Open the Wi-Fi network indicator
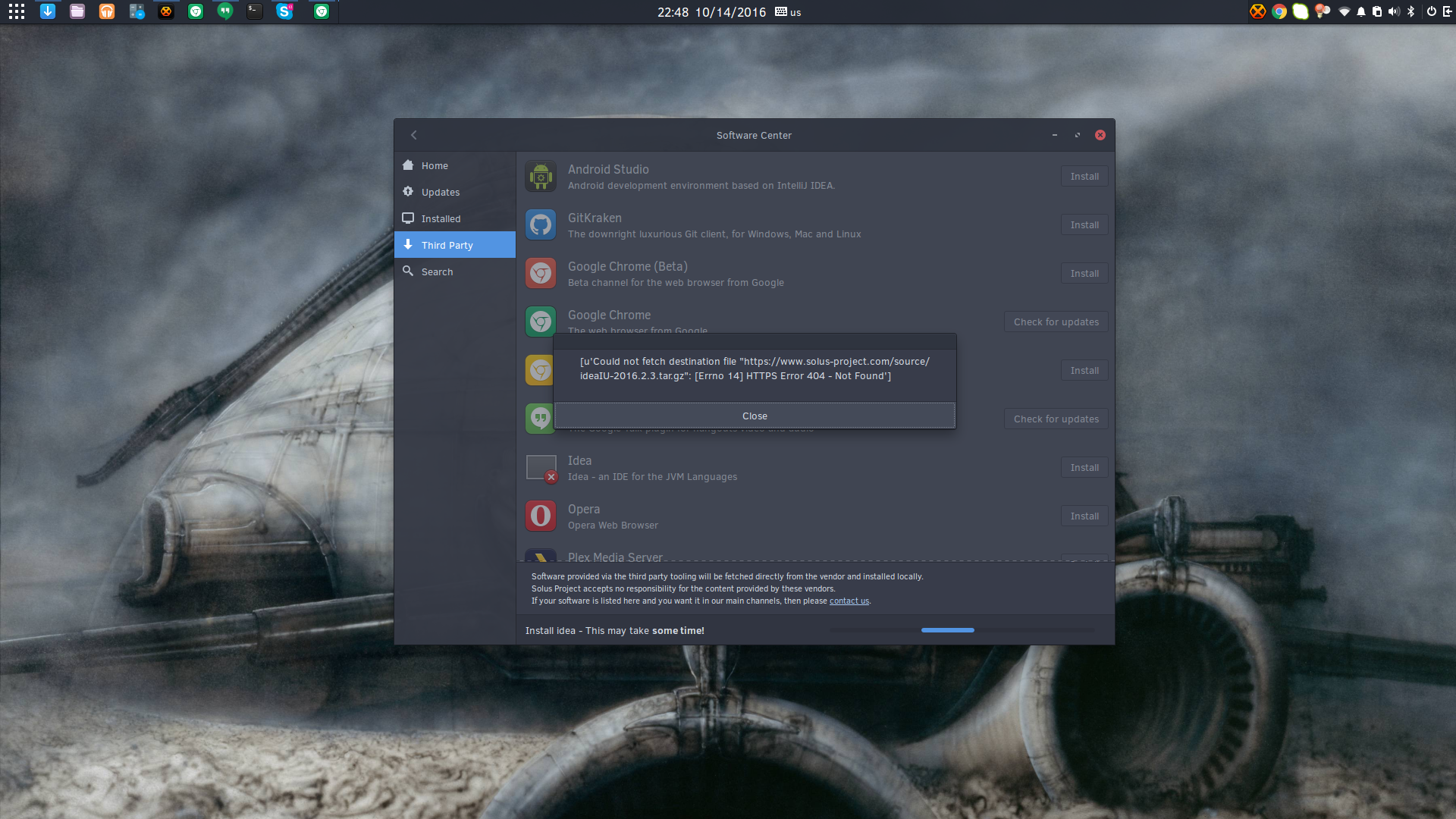Image resolution: width=1456 pixels, height=819 pixels. [x=1344, y=11]
